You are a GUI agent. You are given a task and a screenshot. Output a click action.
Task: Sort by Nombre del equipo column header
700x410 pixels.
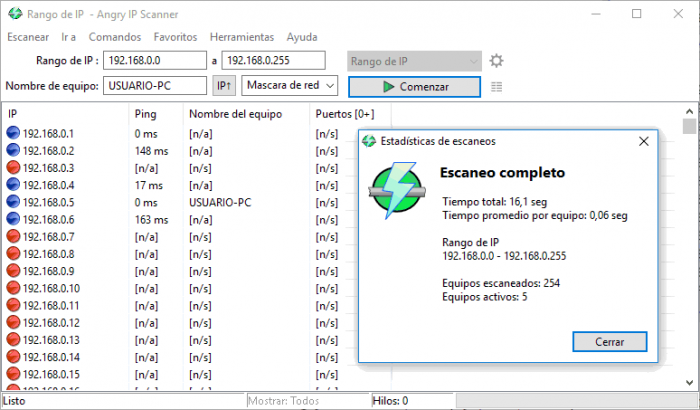click(246, 114)
